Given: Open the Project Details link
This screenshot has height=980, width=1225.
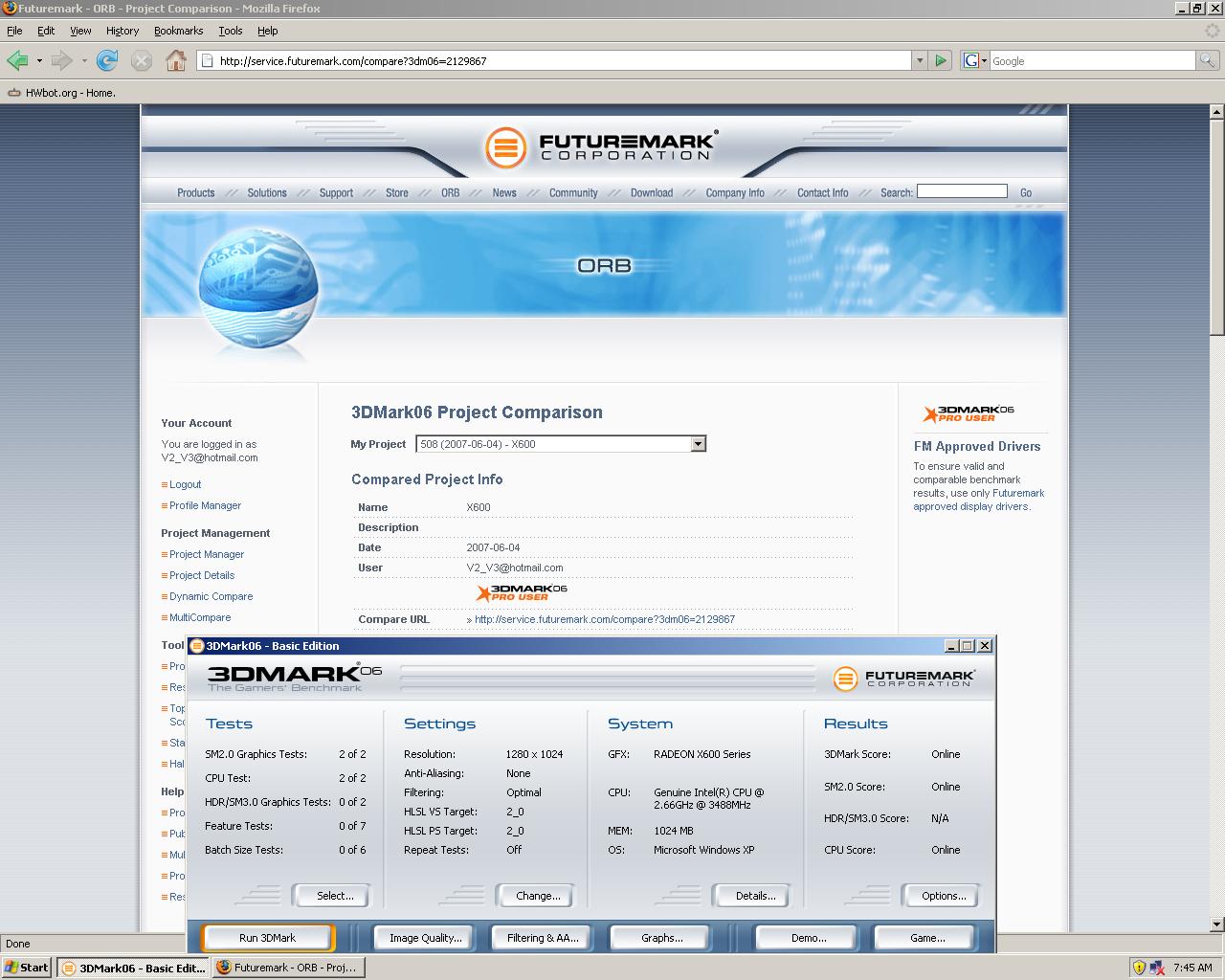Looking at the screenshot, I should point(202,575).
